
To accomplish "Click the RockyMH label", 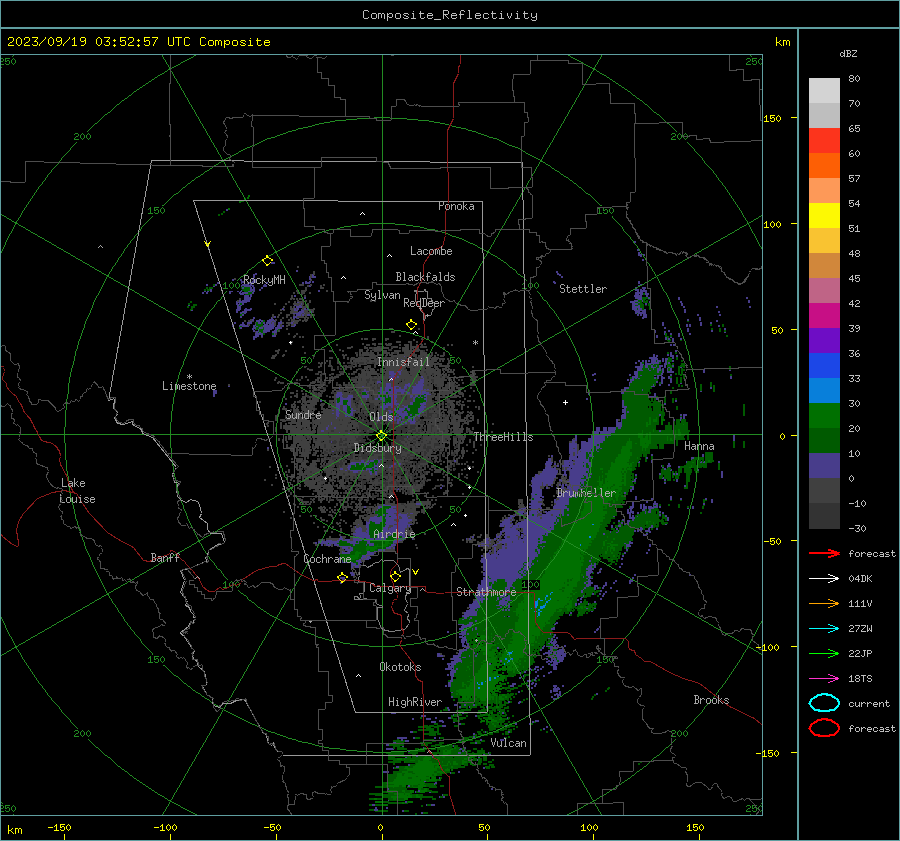I will click(264, 280).
